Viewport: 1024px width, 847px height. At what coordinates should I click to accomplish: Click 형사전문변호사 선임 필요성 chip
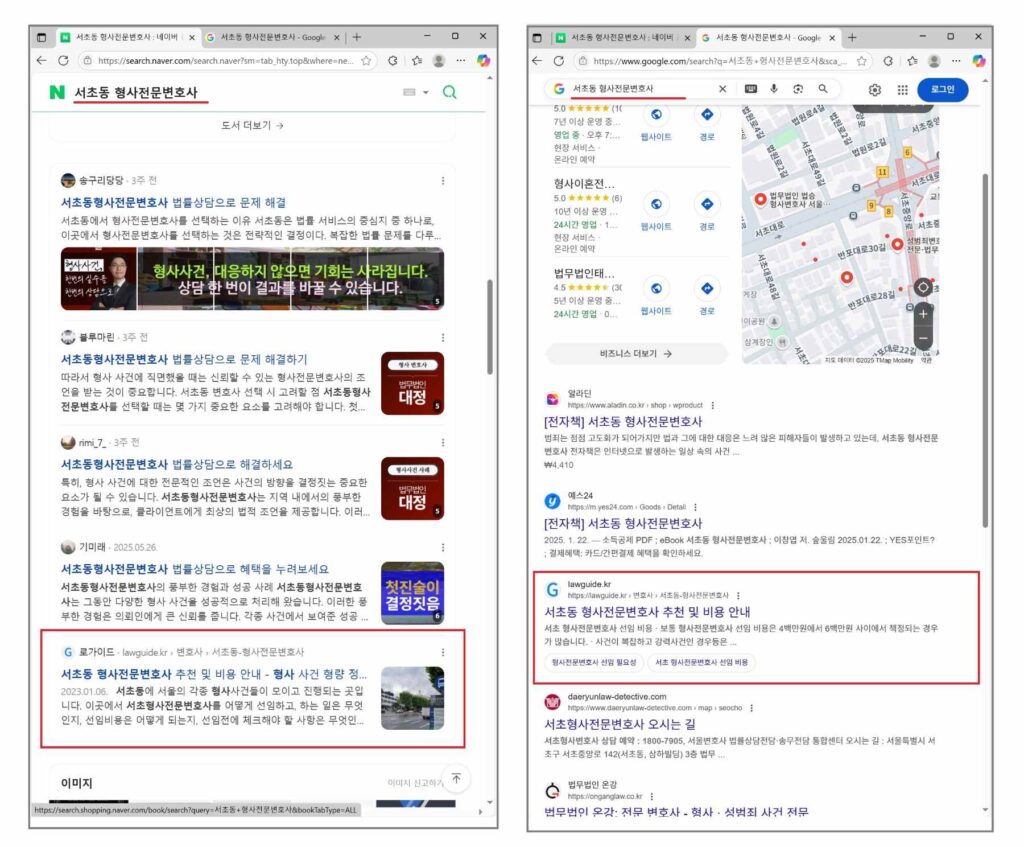click(594, 662)
